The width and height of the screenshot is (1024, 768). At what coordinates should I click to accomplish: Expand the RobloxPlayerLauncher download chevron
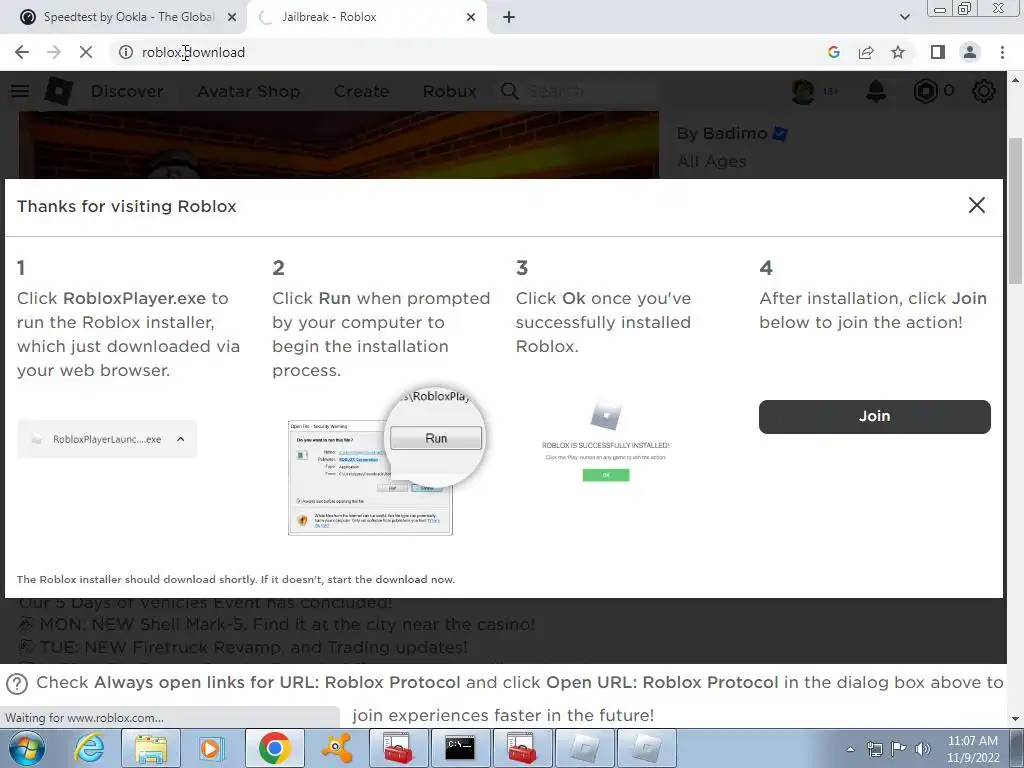[x=181, y=440]
